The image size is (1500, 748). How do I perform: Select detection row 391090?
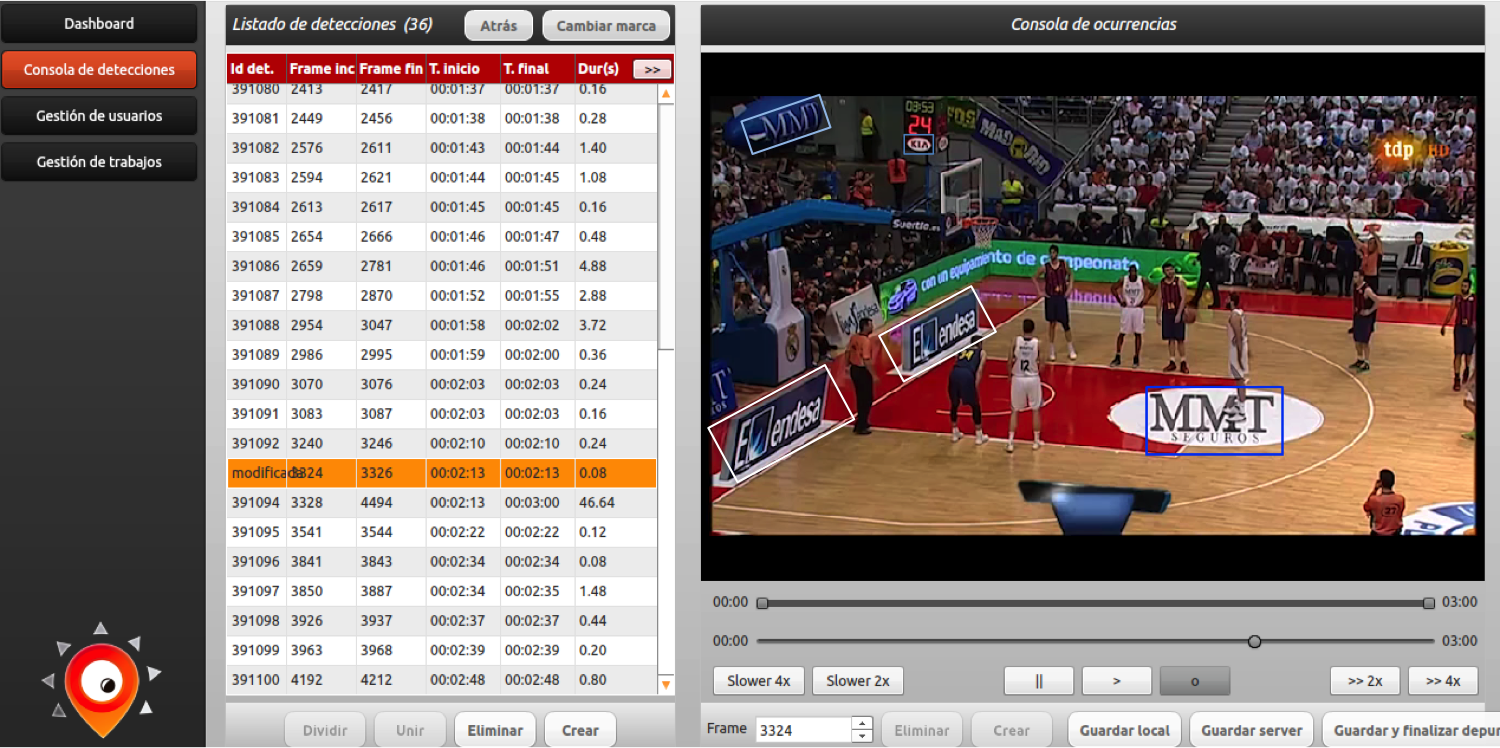click(442, 384)
